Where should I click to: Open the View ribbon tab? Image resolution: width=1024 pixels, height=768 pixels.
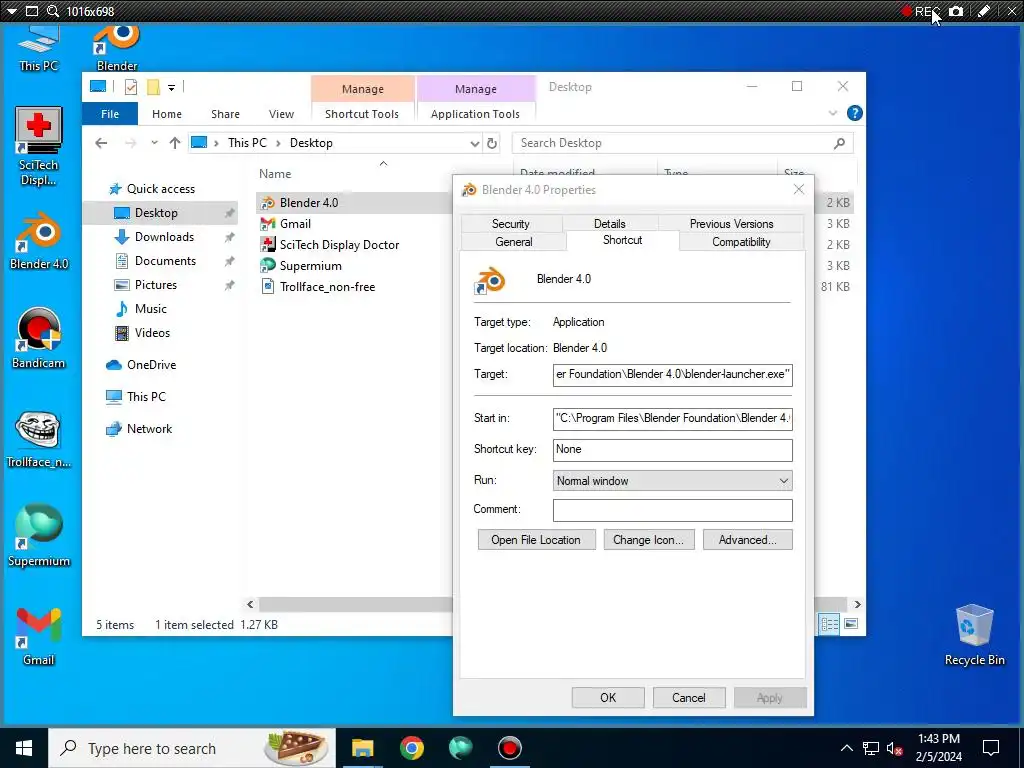(281, 114)
